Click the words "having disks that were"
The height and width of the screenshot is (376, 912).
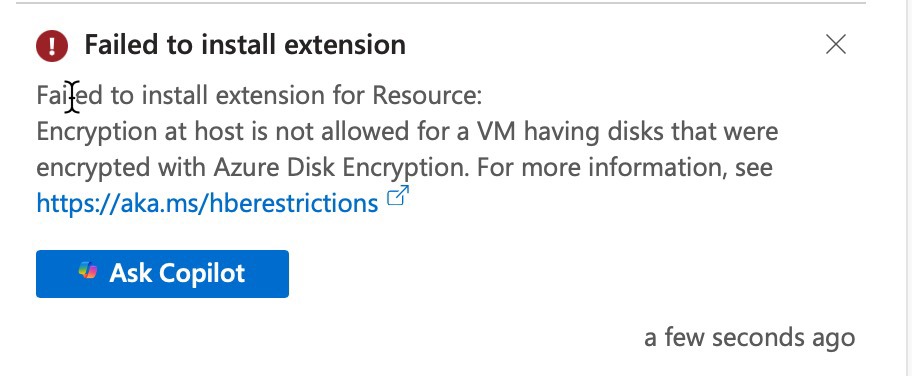[x=651, y=132]
